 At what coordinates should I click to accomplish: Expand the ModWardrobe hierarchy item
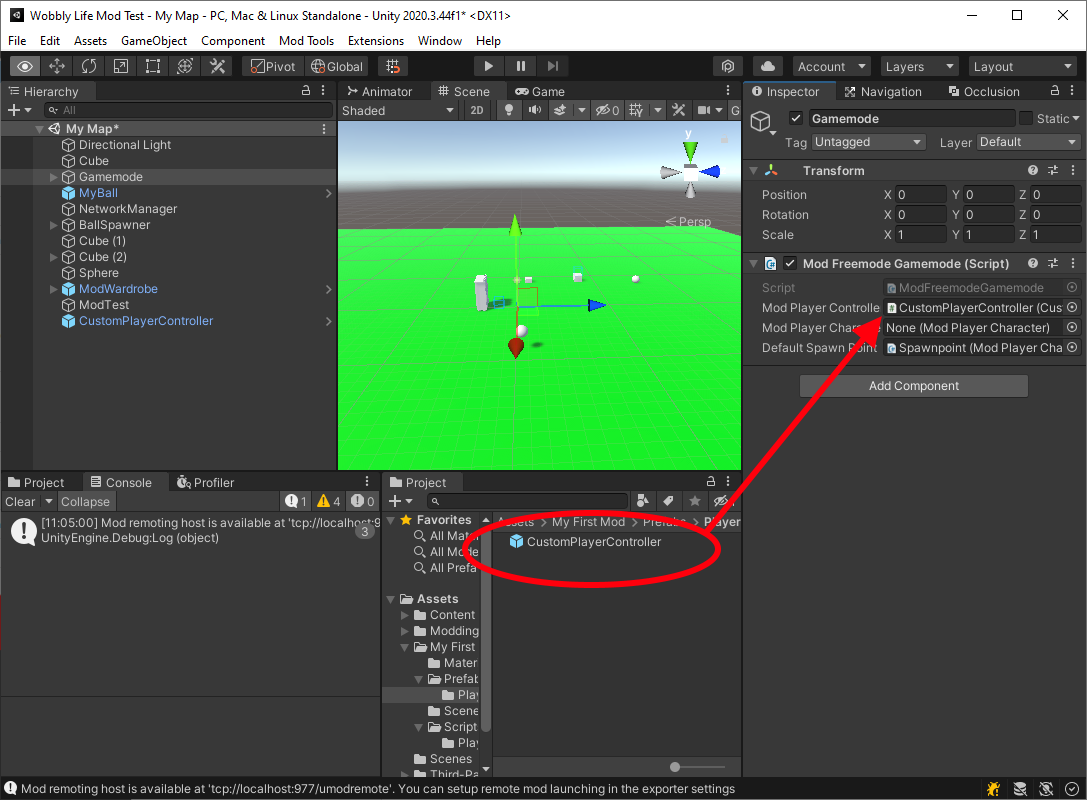[53, 289]
